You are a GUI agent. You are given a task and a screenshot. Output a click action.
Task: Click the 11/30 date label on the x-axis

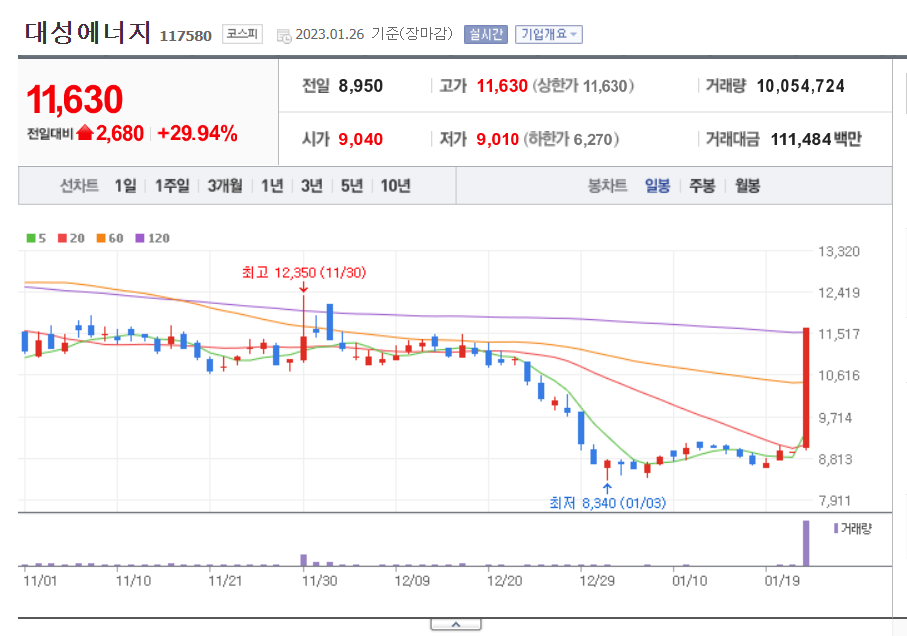click(319, 580)
